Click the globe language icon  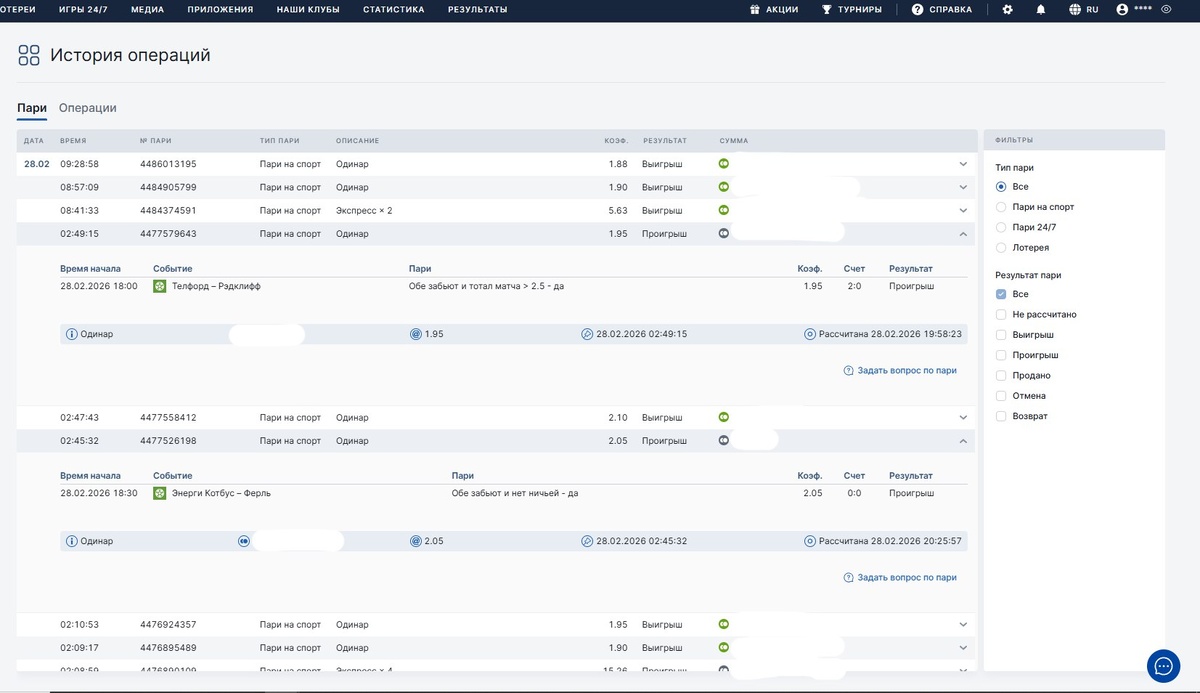tap(1075, 9)
